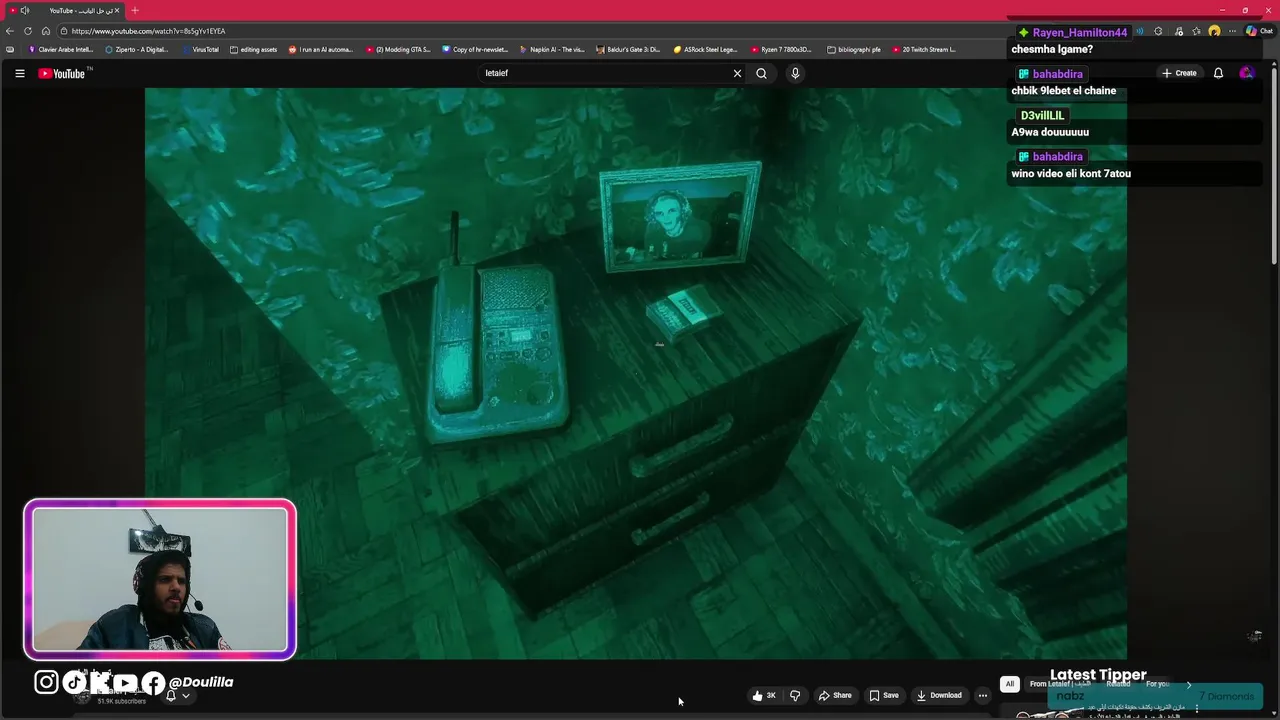Image resolution: width=1280 pixels, height=720 pixels.
Task: Open the browser profile avatar
Action: (1214, 31)
